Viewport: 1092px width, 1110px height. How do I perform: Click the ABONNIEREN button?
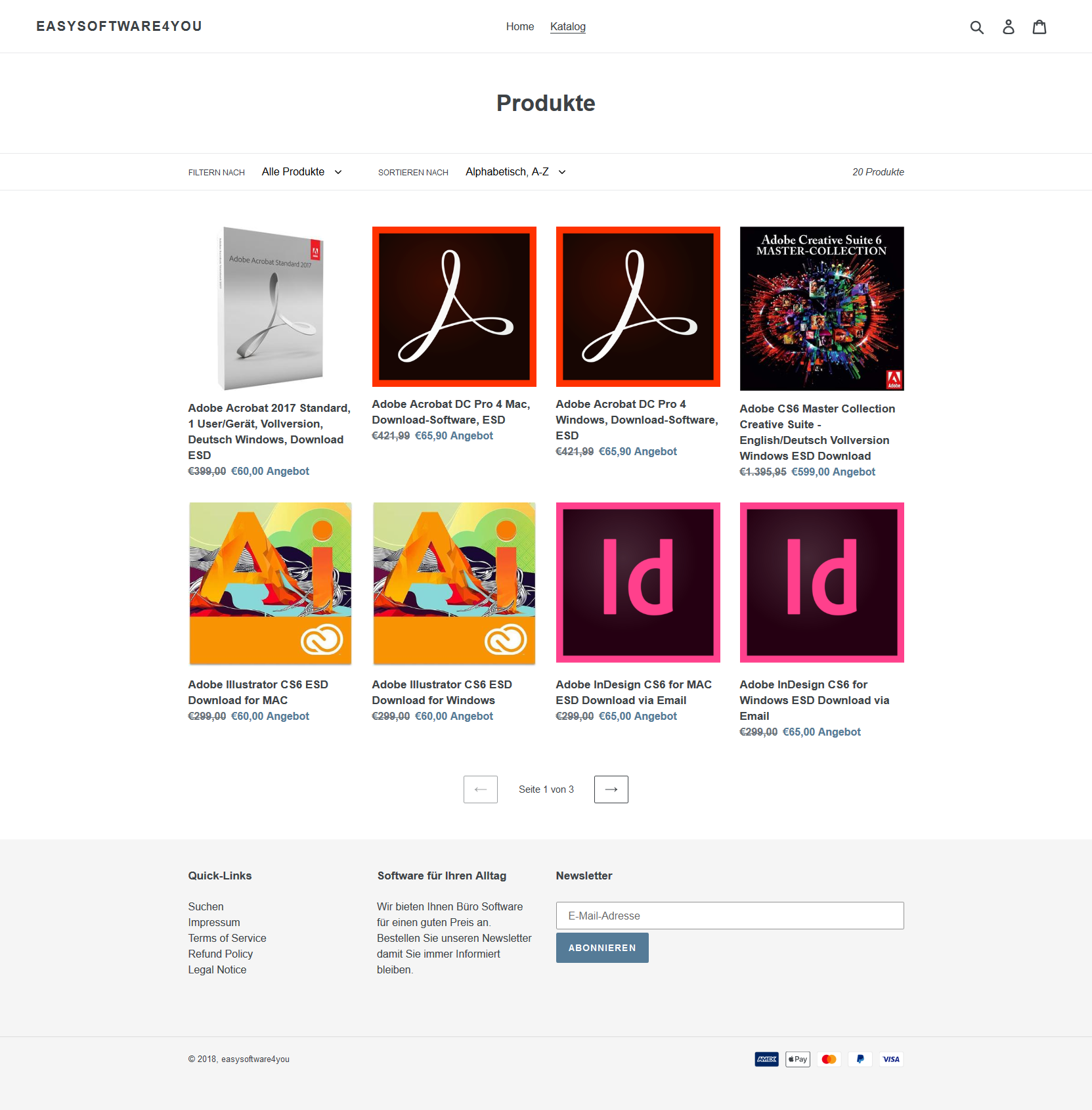(602, 948)
